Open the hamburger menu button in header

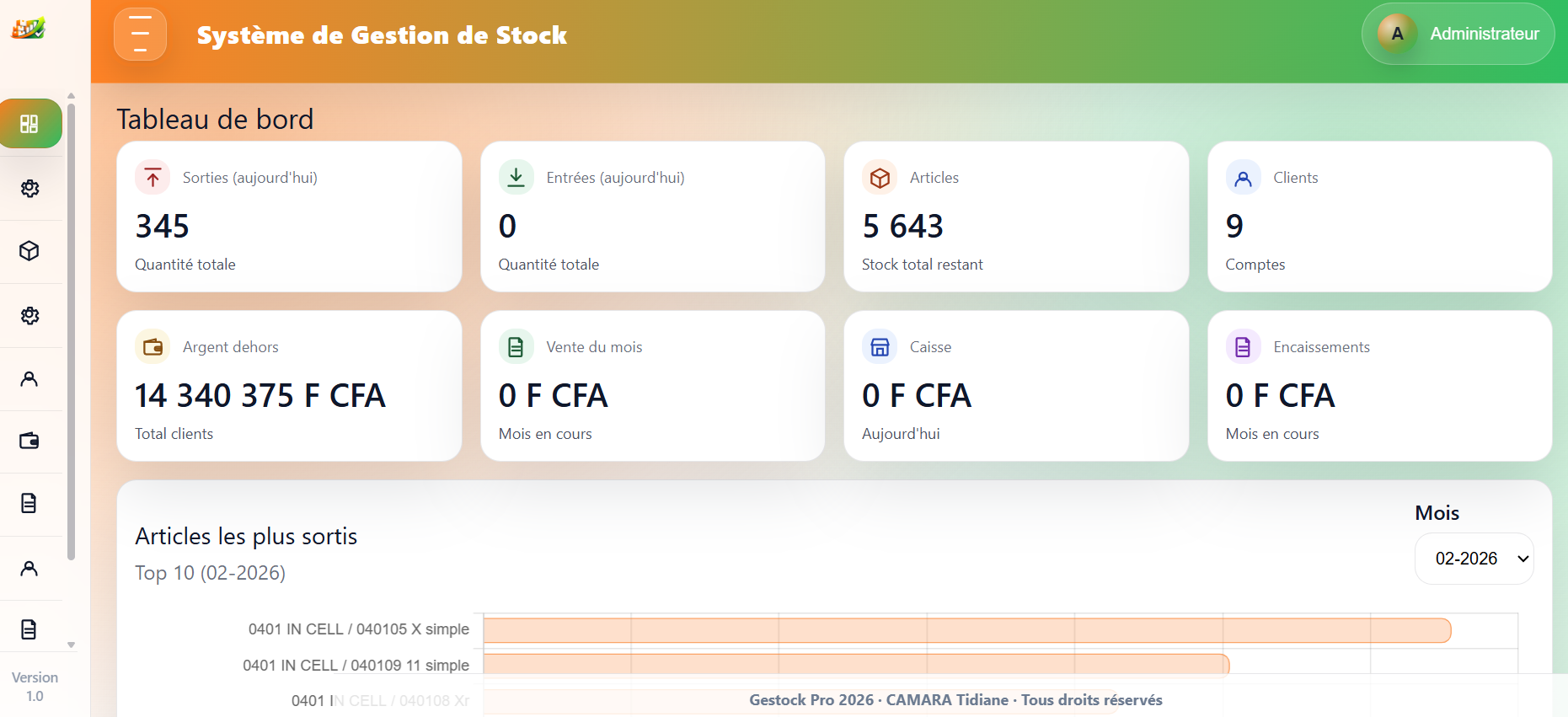click(x=140, y=35)
